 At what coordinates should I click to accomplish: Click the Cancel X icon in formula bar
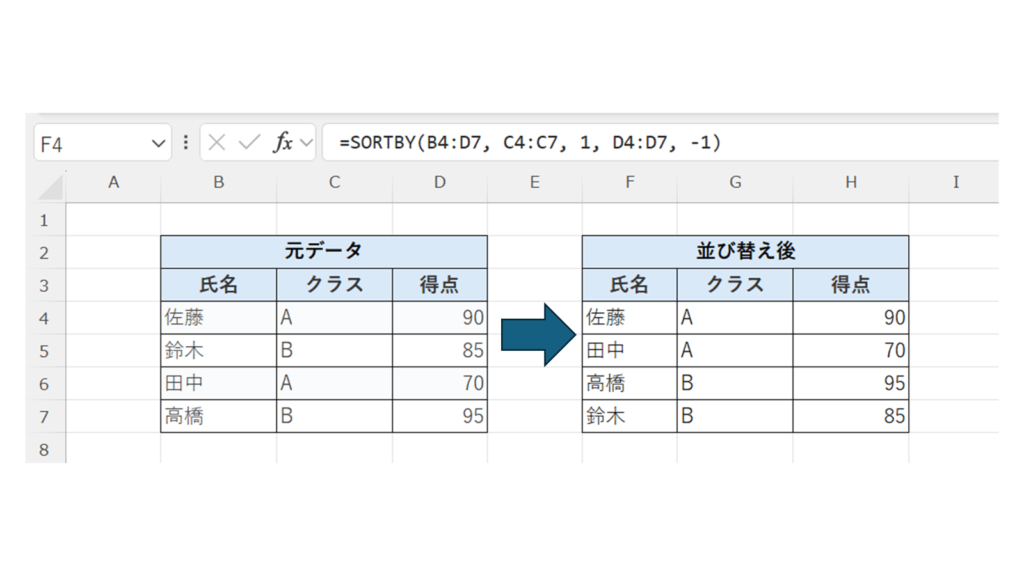[217, 143]
